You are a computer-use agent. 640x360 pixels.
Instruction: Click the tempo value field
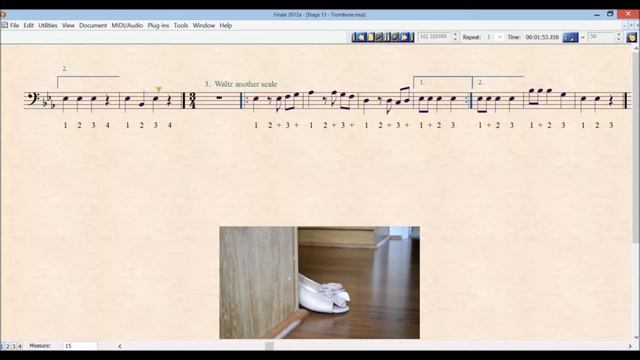pyautogui.click(x=602, y=37)
